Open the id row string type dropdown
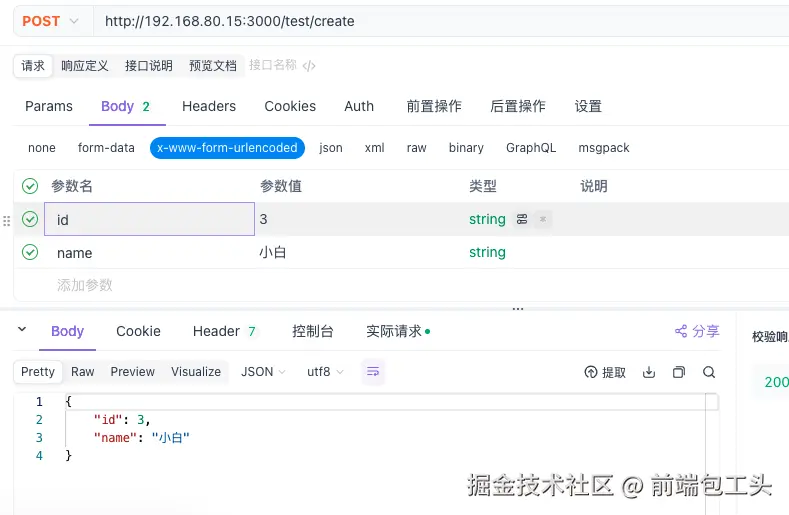 [x=487, y=219]
